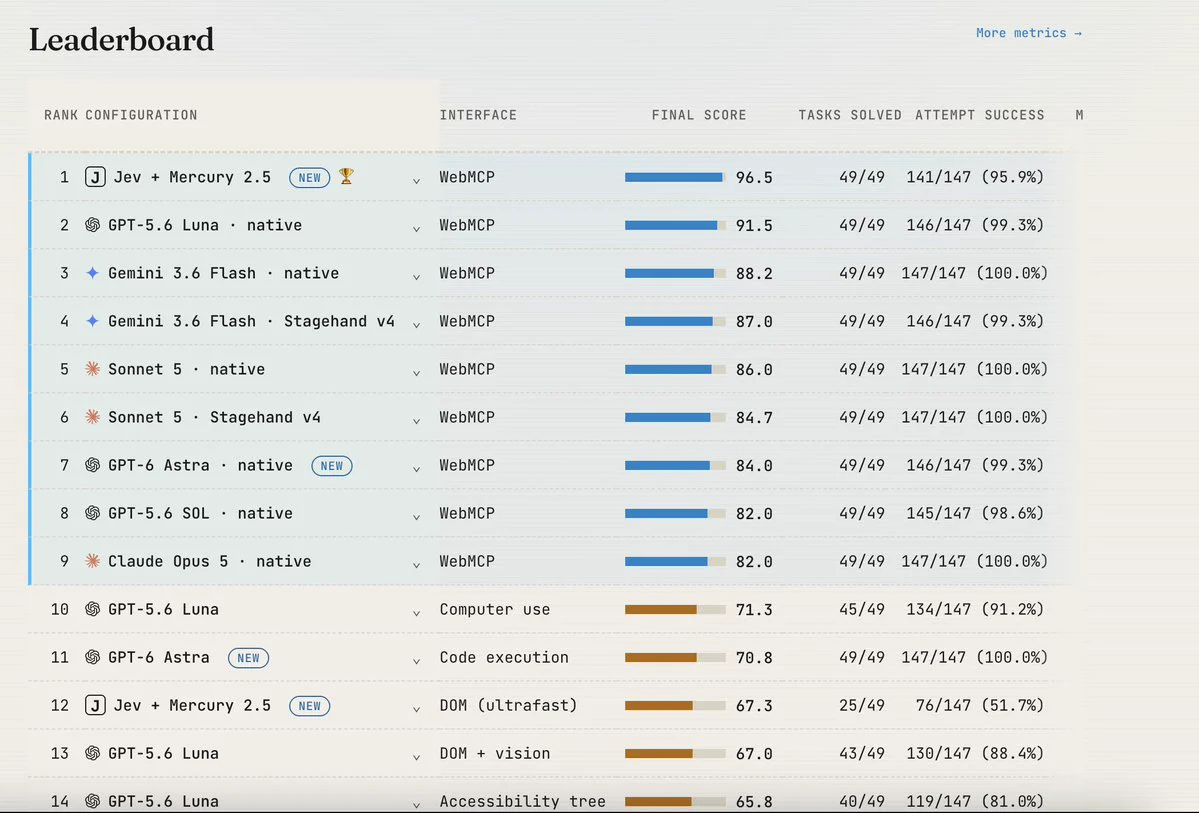The height and width of the screenshot is (813, 1199).
Task: Click the 145/147 (98.6%) attempt success value
Action: coord(975,513)
